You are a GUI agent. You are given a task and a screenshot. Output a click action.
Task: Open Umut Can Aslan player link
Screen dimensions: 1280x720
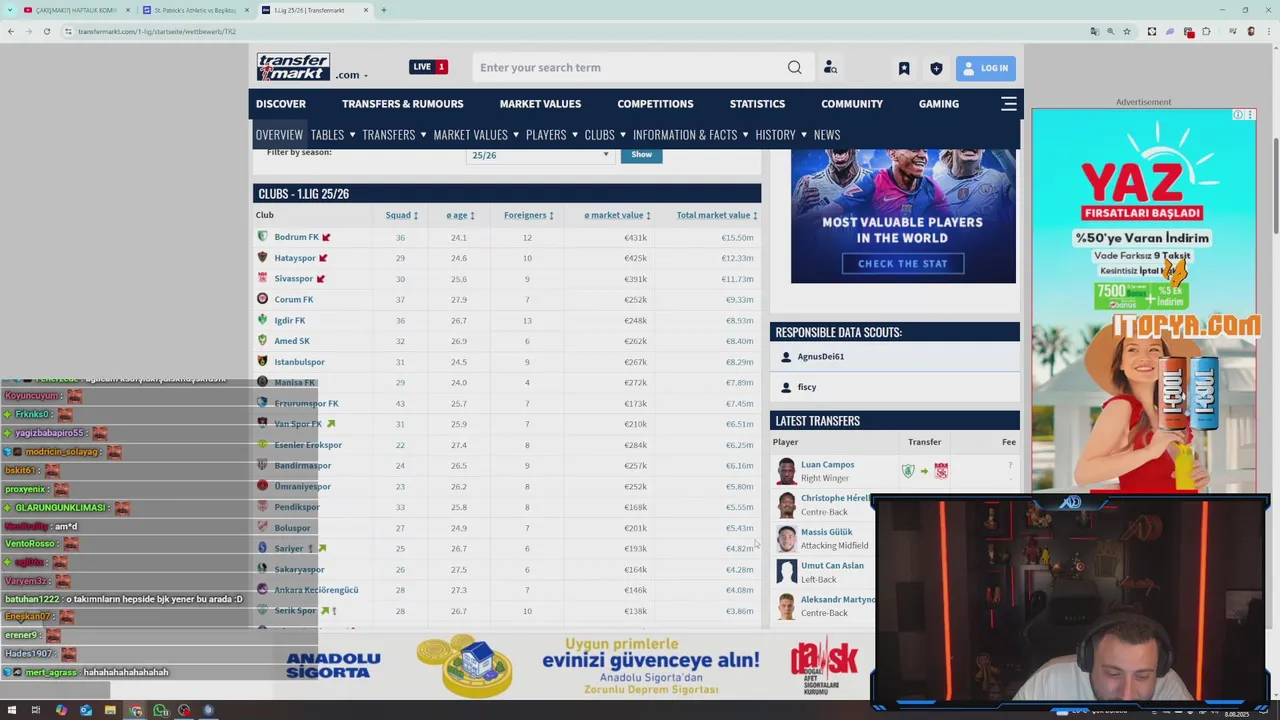click(x=832, y=566)
